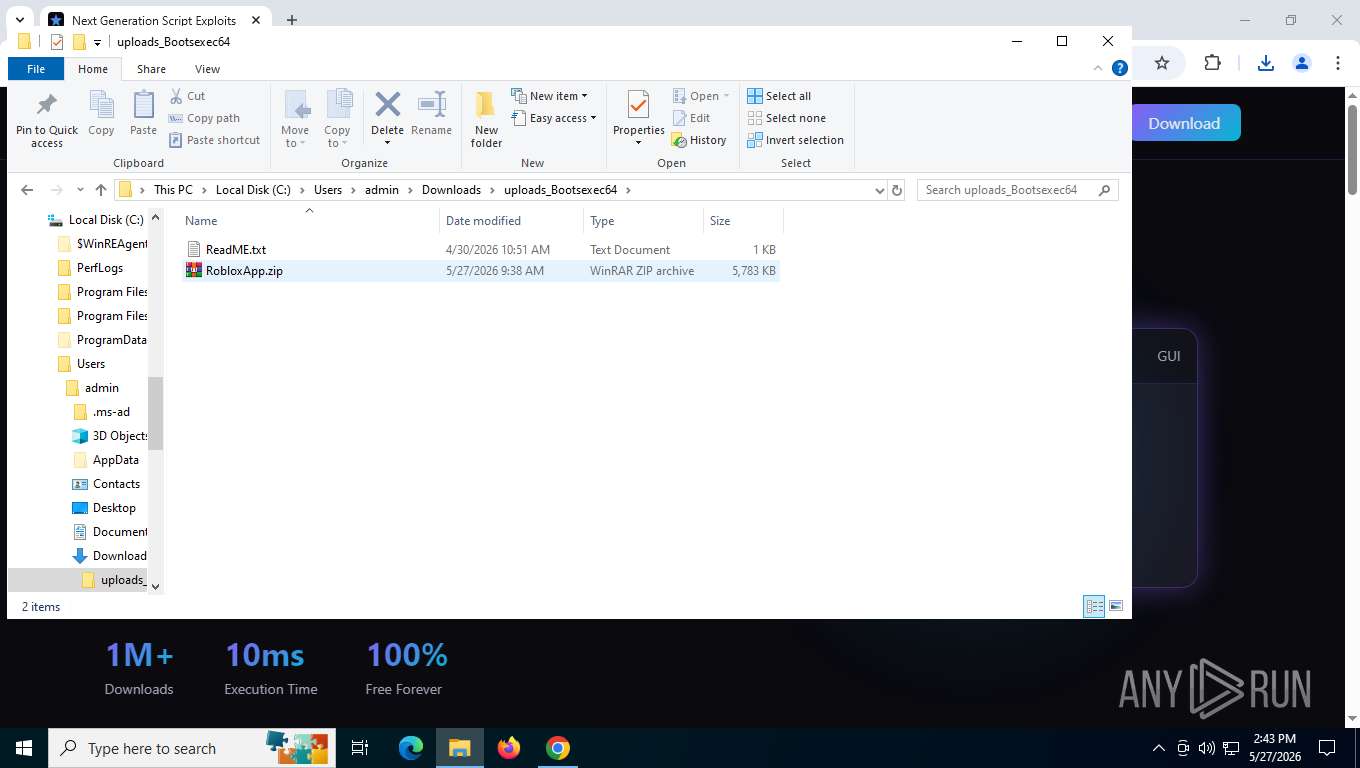1360x768 pixels.
Task: Open the Easy access dropdown
Action: click(553, 118)
